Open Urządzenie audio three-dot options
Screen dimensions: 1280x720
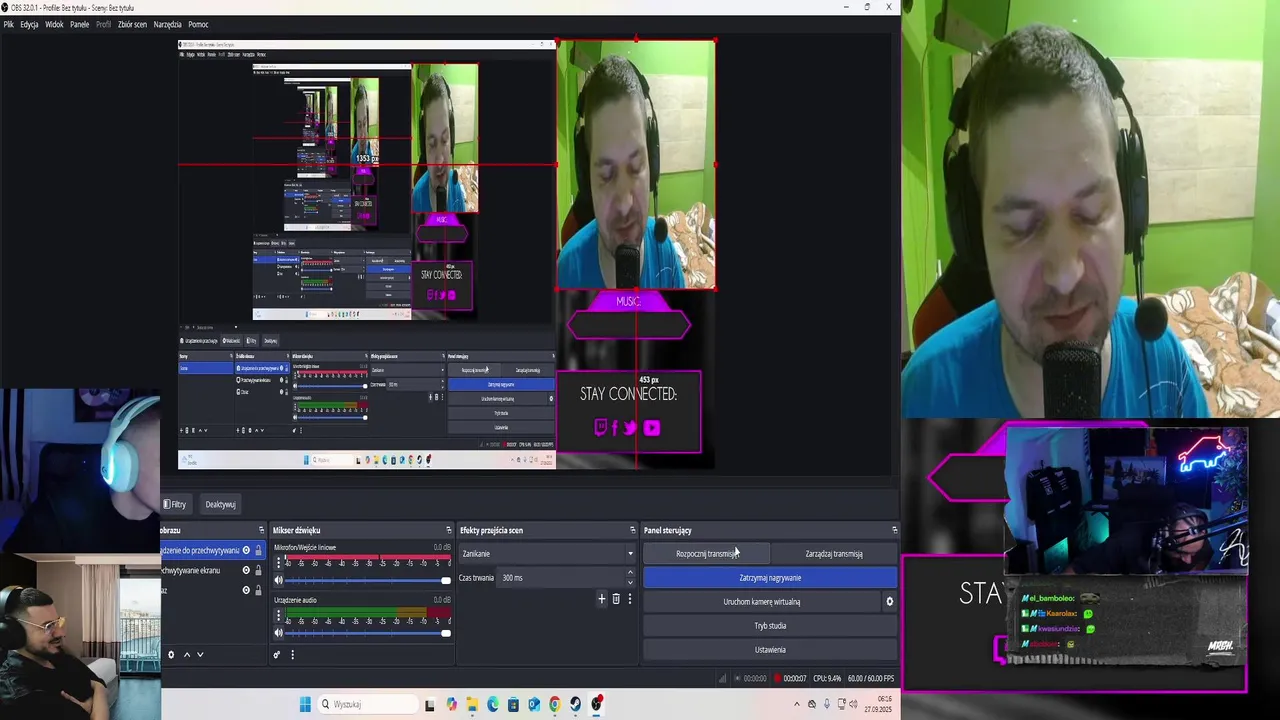coord(279,617)
